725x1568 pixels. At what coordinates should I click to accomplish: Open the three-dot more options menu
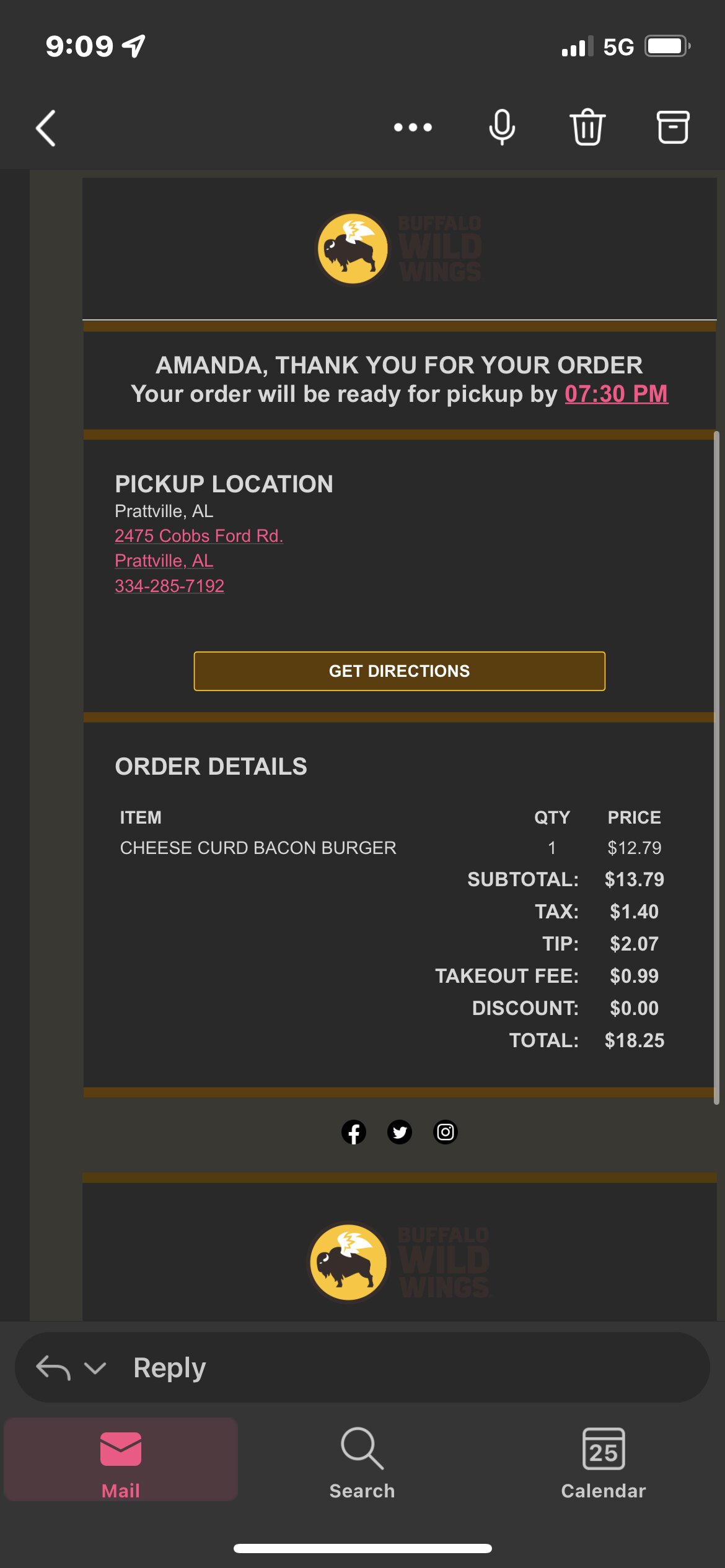click(x=413, y=128)
